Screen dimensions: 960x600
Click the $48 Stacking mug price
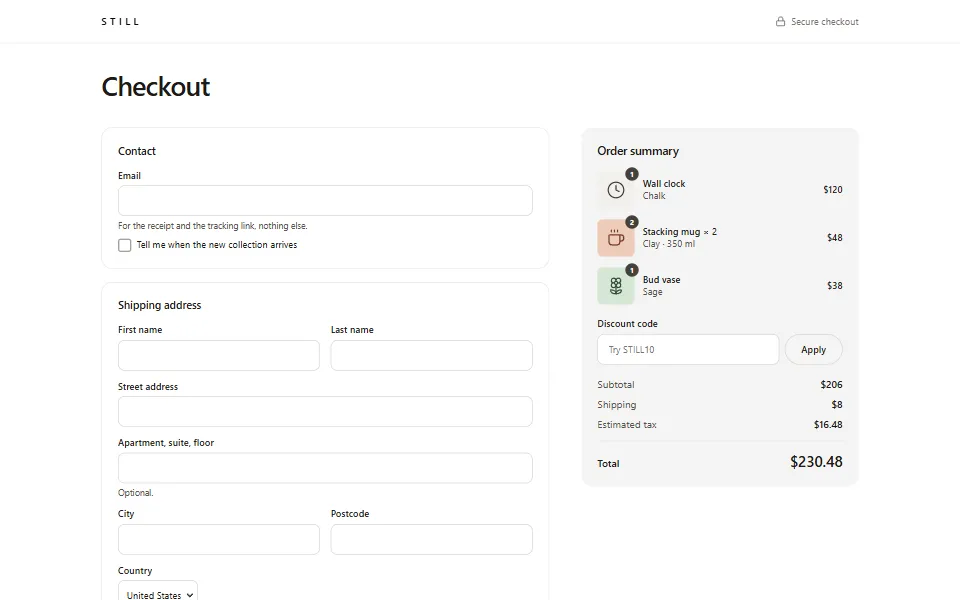pyautogui.click(x=834, y=238)
